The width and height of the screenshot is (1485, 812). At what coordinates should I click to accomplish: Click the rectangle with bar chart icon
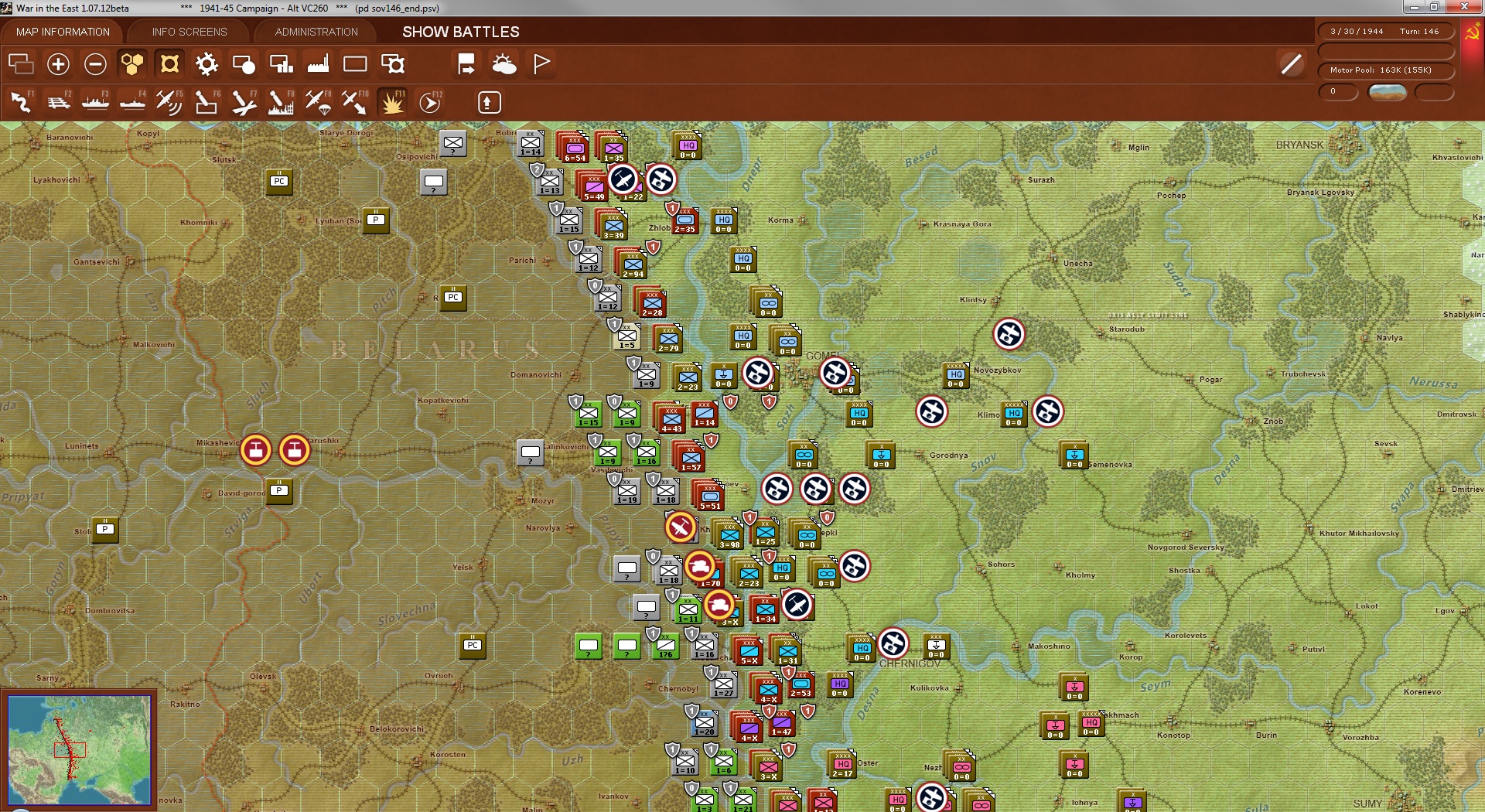(x=281, y=64)
